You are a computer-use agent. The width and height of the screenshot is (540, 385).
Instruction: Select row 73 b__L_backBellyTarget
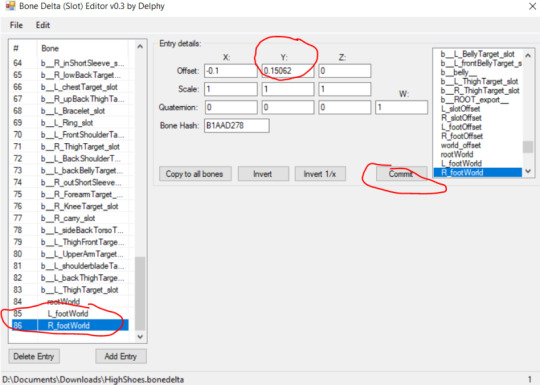click(70, 170)
